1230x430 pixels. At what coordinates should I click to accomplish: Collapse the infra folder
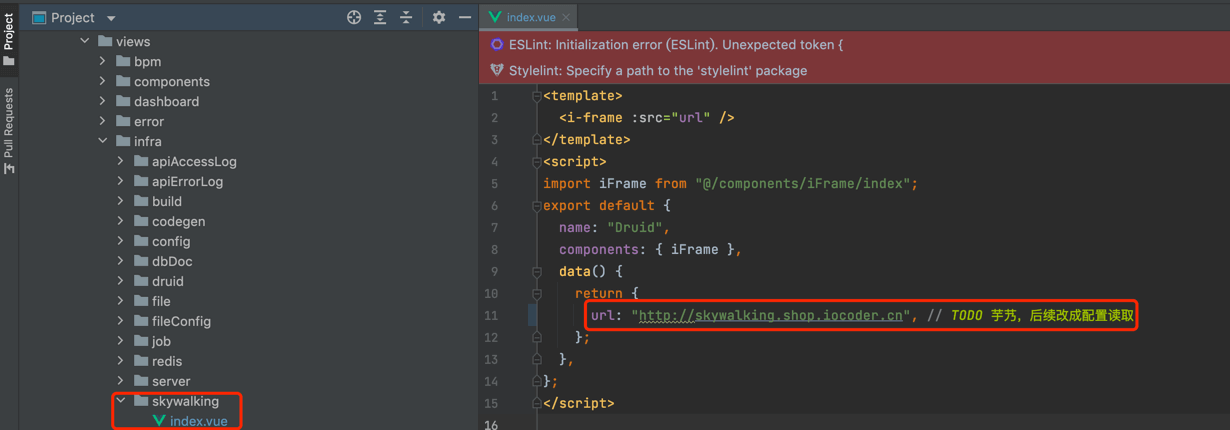103,141
